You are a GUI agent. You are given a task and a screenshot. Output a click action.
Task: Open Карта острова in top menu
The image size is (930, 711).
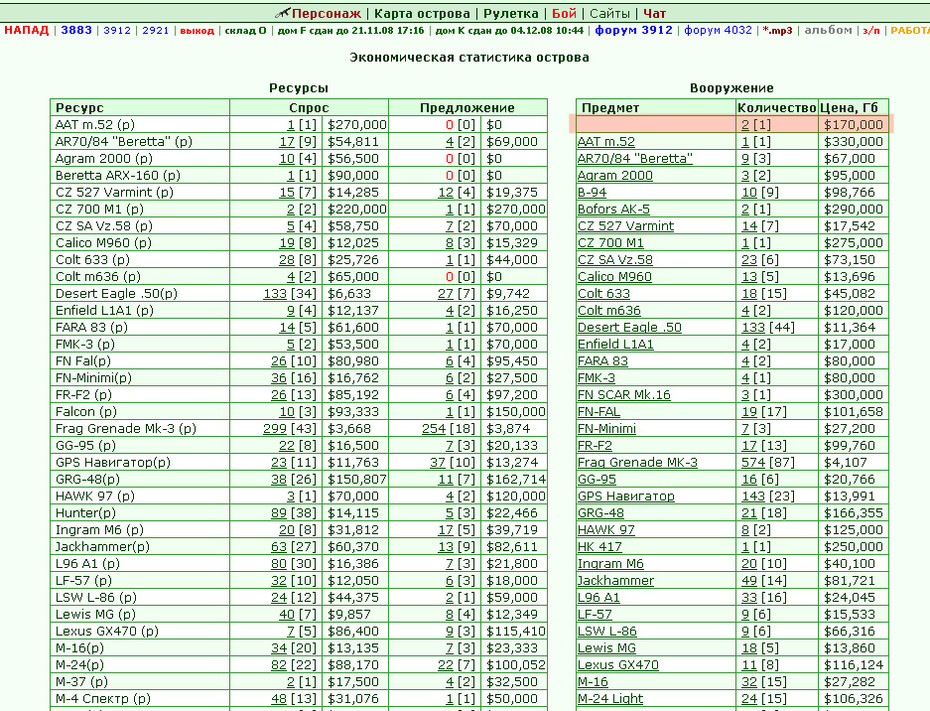[422, 14]
